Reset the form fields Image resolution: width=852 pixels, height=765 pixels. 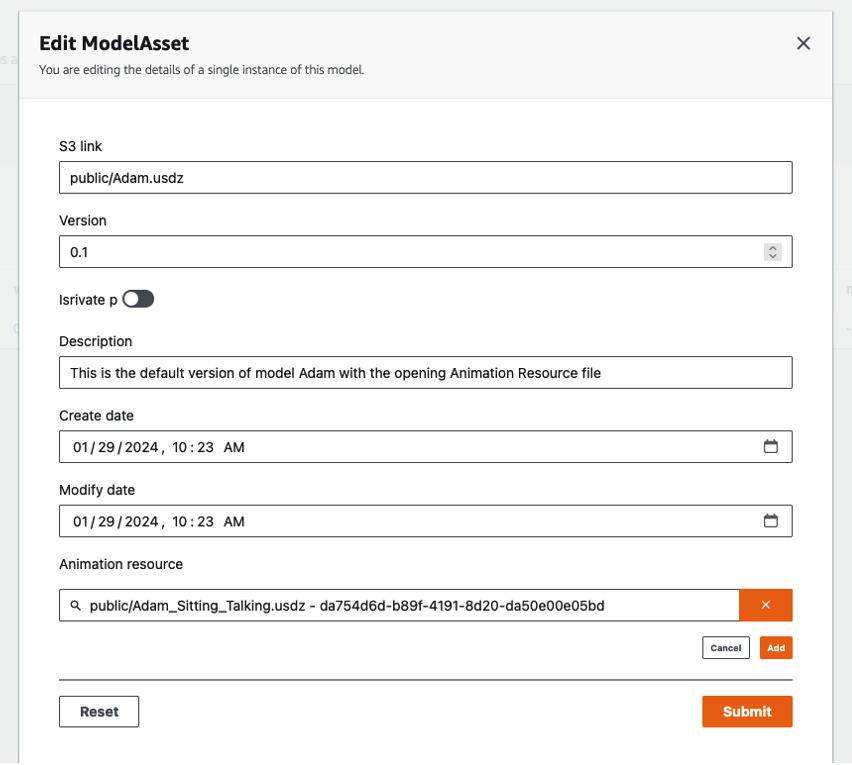(99, 712)
